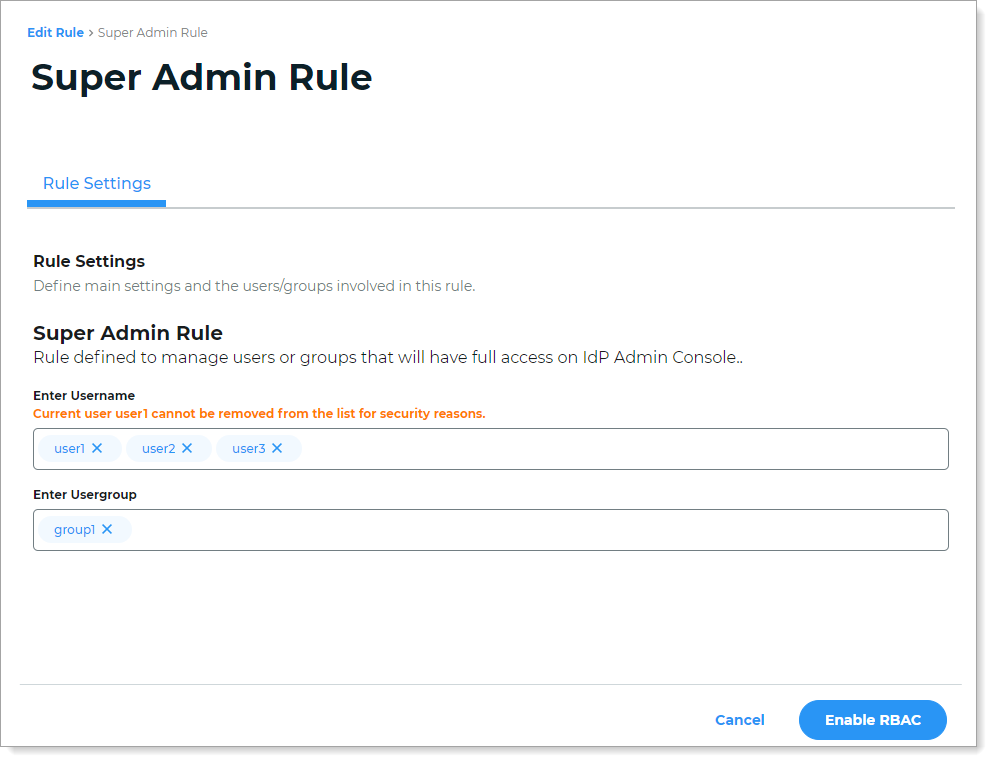The image size is (992, 762).
Task: Select the user1 chip
Action: pyautogui.click(x=70, y=448)
